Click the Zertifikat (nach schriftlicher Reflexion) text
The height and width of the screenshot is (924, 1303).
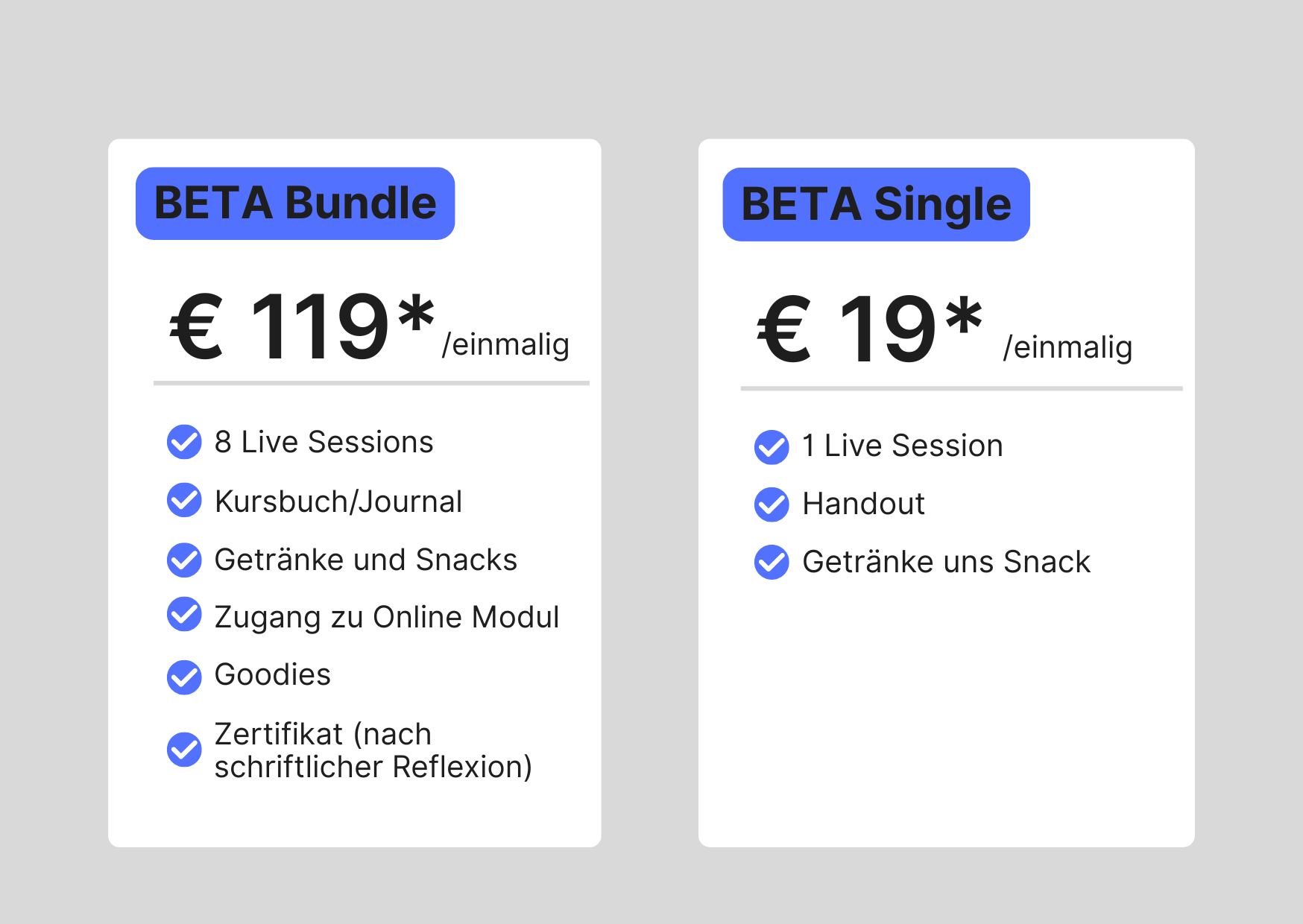tap(373, 750)
